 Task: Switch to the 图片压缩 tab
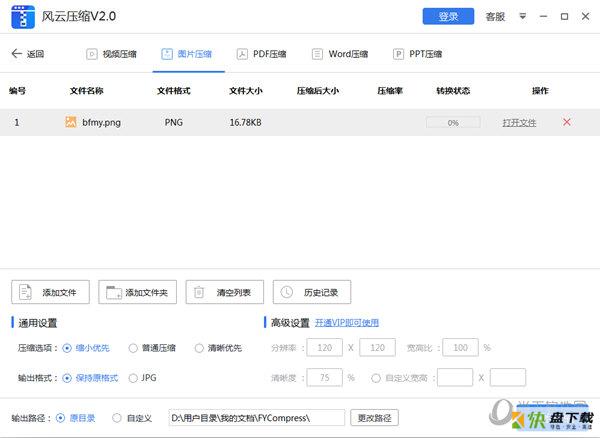pyautogui.click(x=187, y=54)
